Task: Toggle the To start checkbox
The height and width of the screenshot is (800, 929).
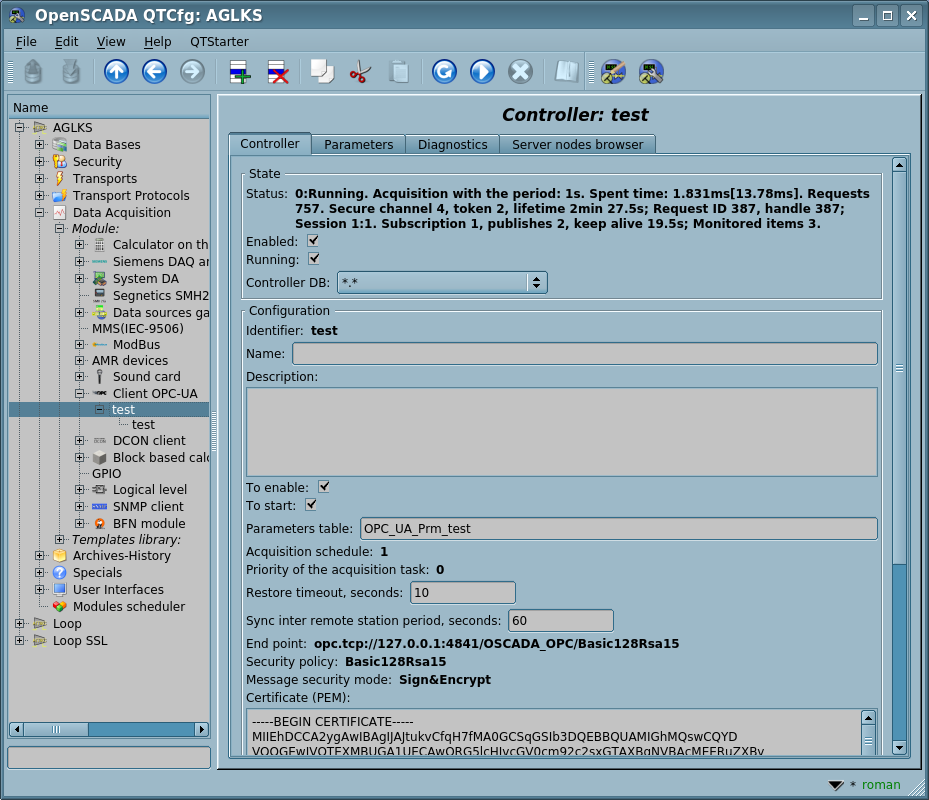Action: (x=310, y=505)
